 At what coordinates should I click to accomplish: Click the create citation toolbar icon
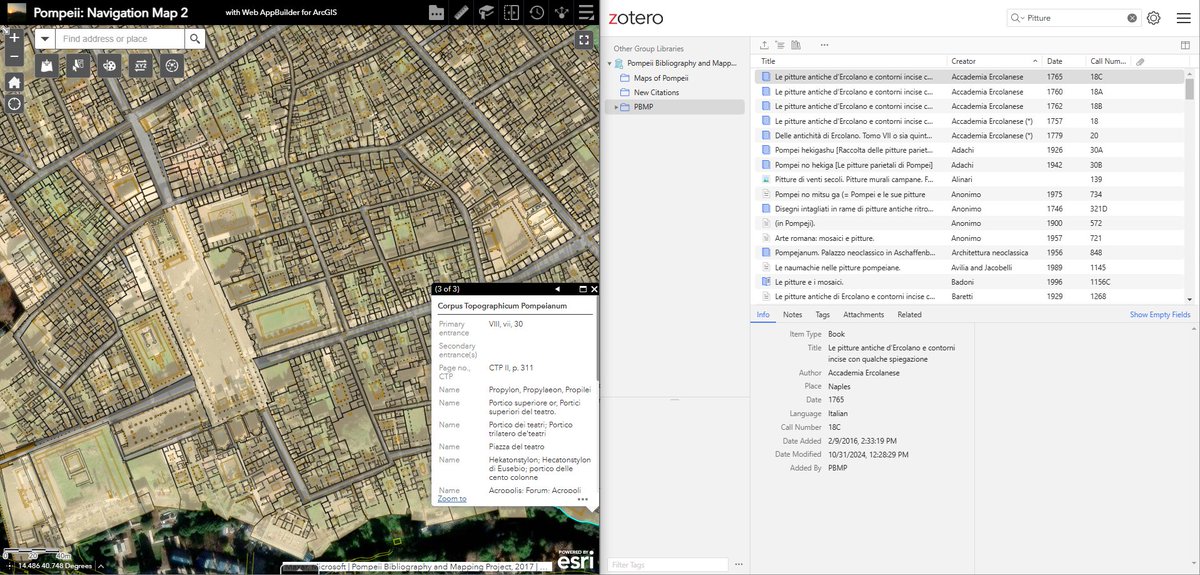pyautogui.click(x=780, y=45)
